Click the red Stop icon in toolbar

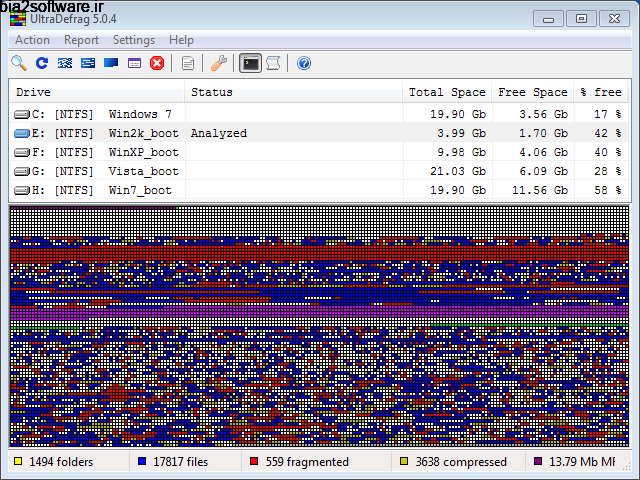(x=157, y=63)
